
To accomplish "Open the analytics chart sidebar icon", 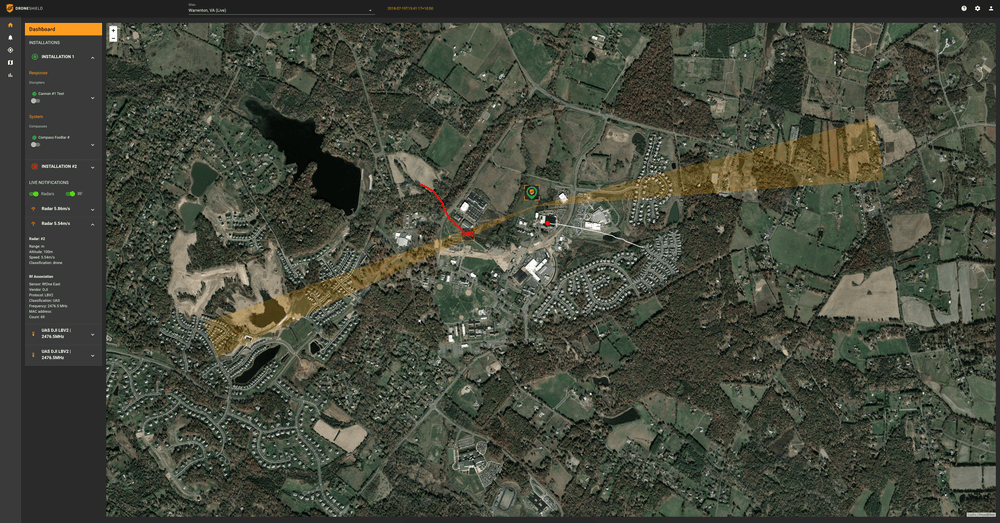I will tap(10, 75).
